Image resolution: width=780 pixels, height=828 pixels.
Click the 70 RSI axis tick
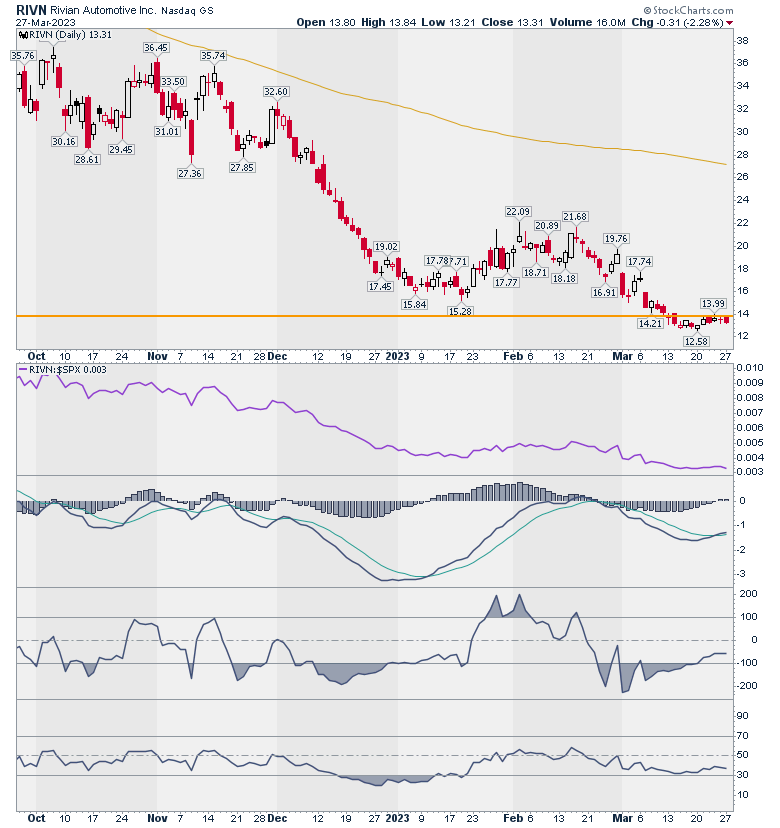[743, 735]
